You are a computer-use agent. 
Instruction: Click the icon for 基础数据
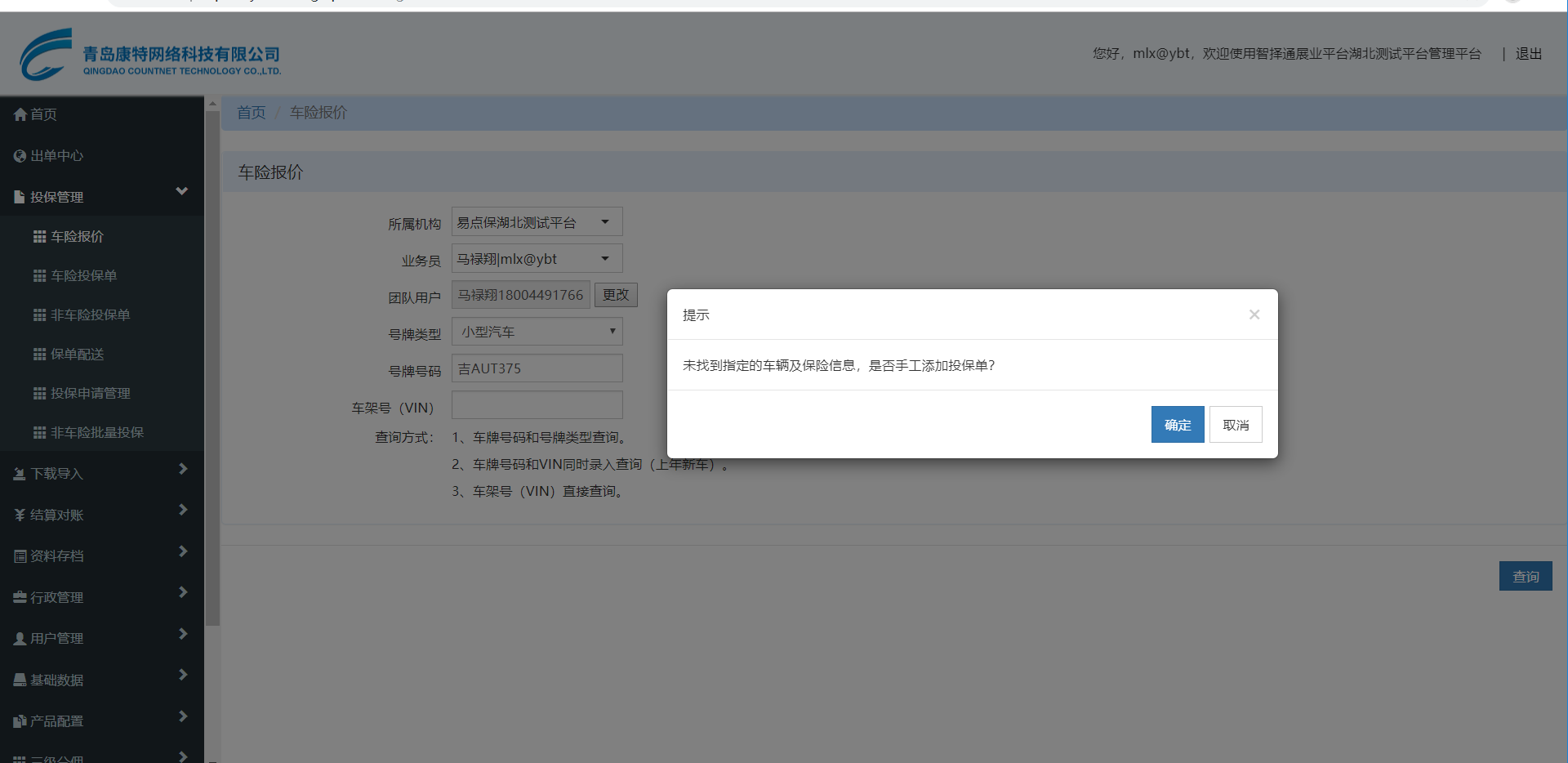20,680
